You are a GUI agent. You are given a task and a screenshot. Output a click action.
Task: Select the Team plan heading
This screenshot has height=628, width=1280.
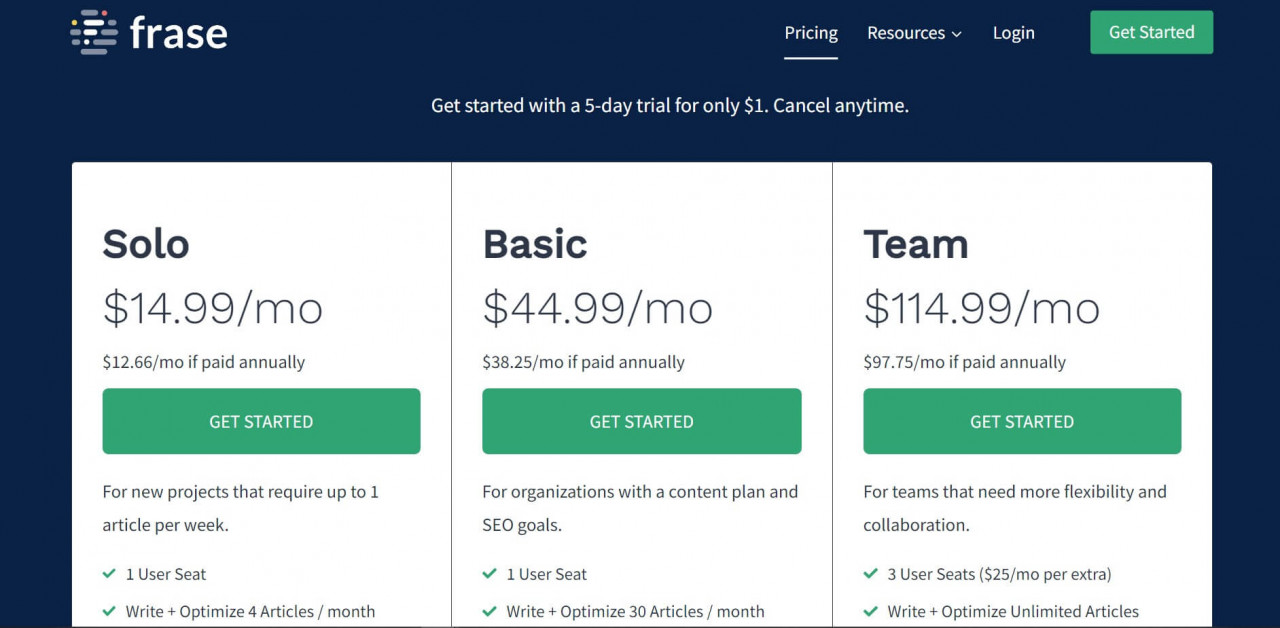tap(916, 244)
